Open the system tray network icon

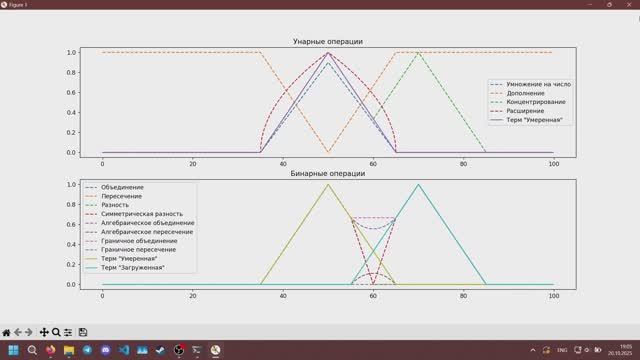(x=577, y=350)
